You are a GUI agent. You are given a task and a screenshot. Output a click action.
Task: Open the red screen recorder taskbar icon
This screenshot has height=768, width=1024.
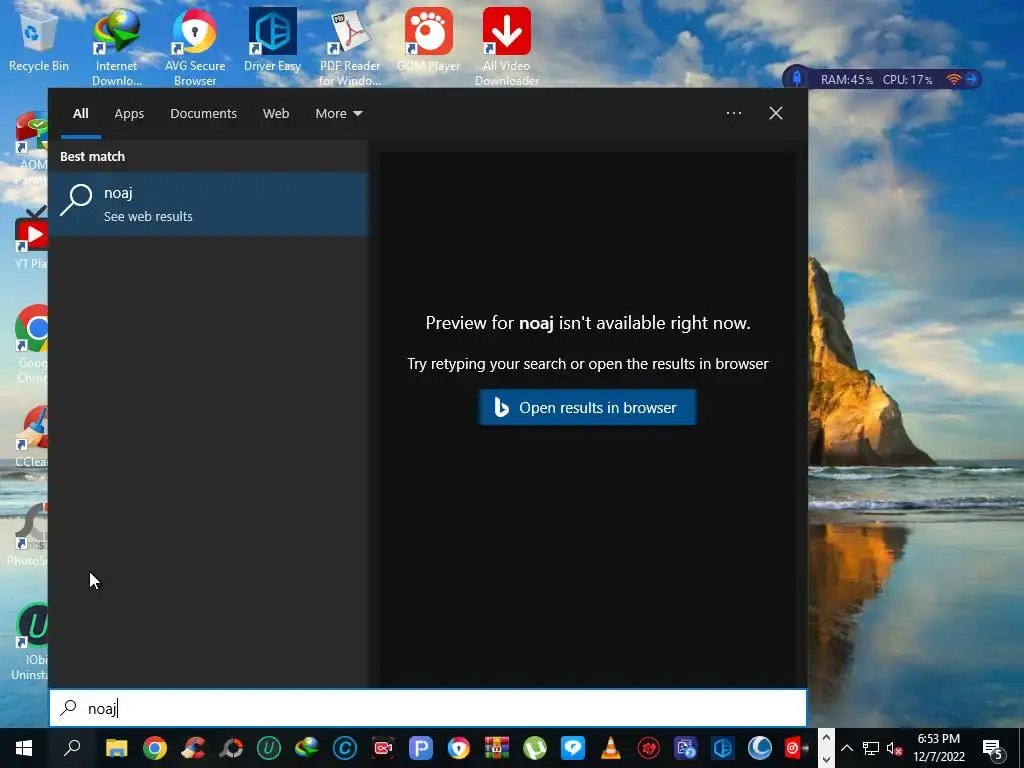[x=383, y=748]
